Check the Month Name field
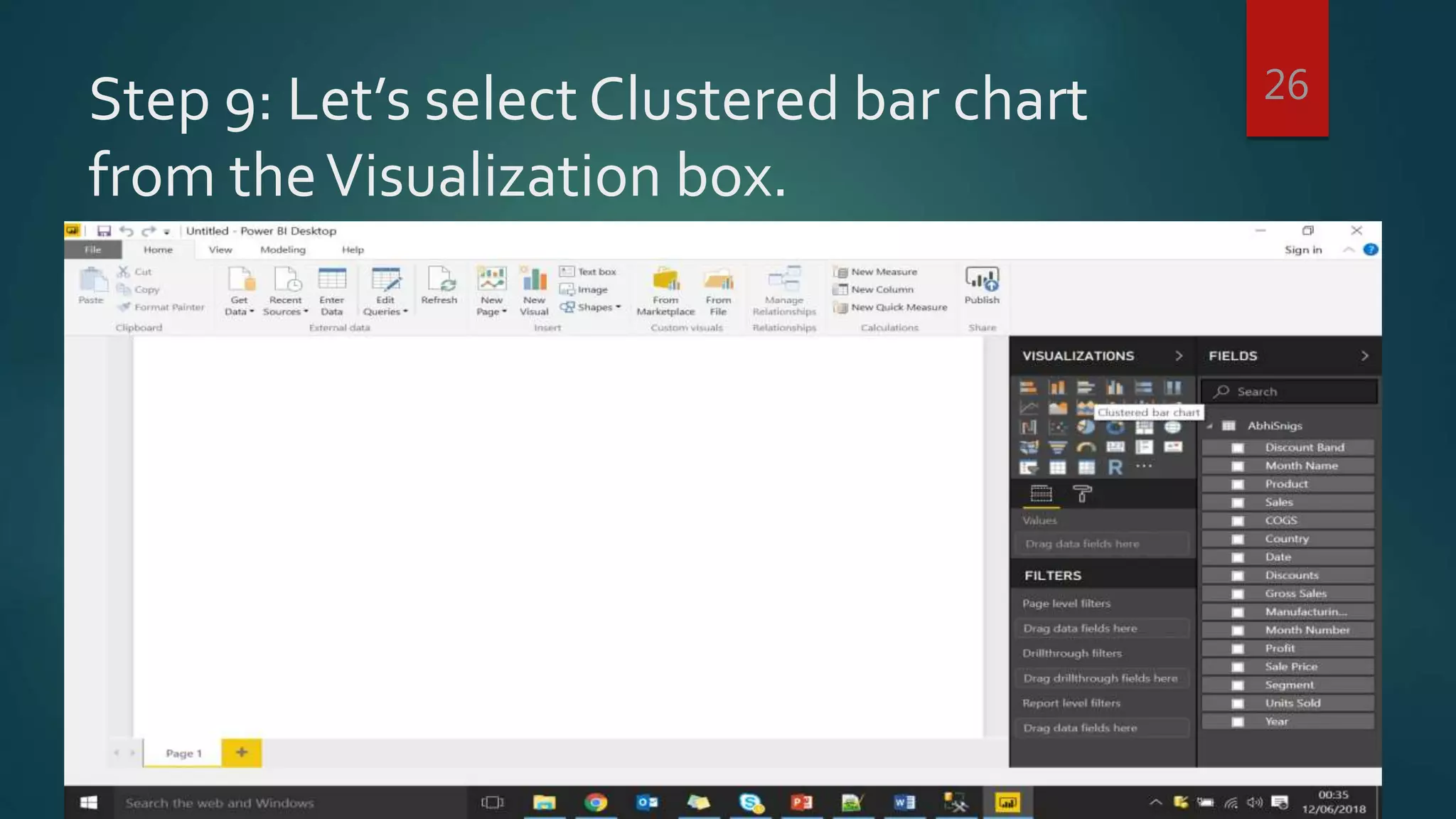 [x=1238, y=466]
